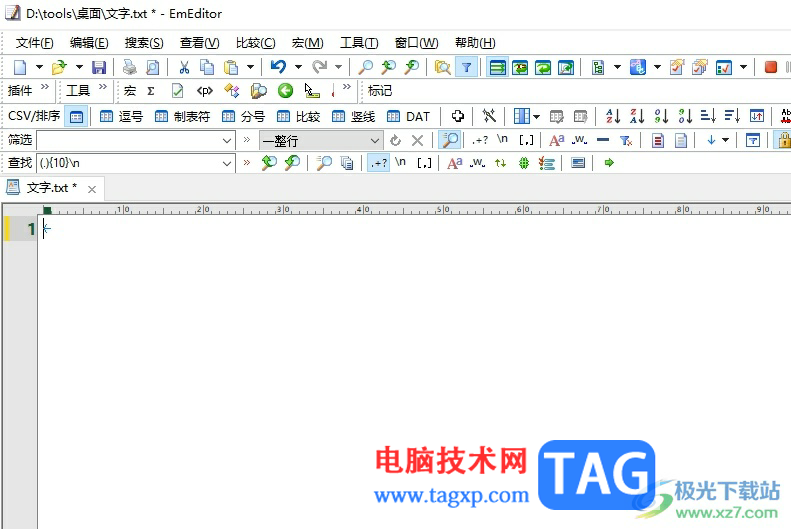Click the Sigma sum icon

(151, 91)
